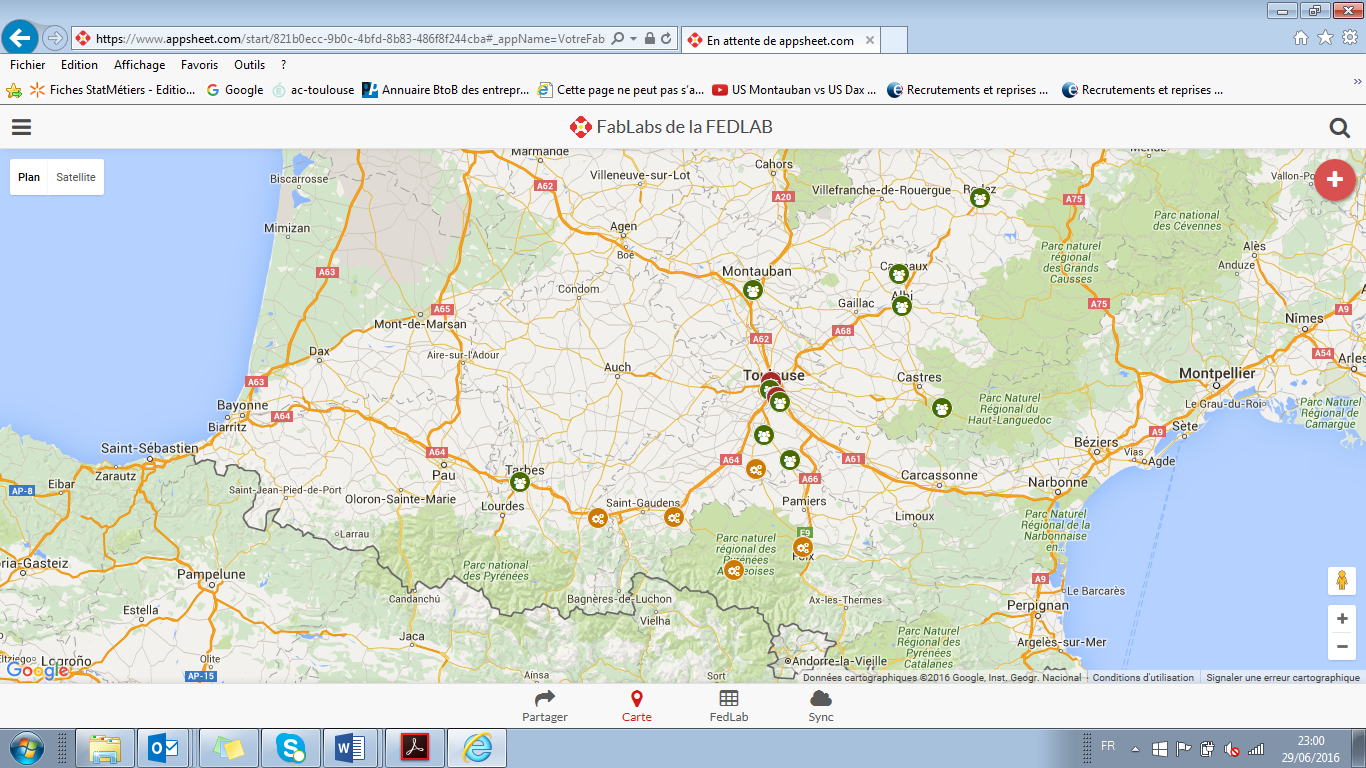1366x768 pixels.
Task: Switch map to Satellite view
Action: point(76,177)
